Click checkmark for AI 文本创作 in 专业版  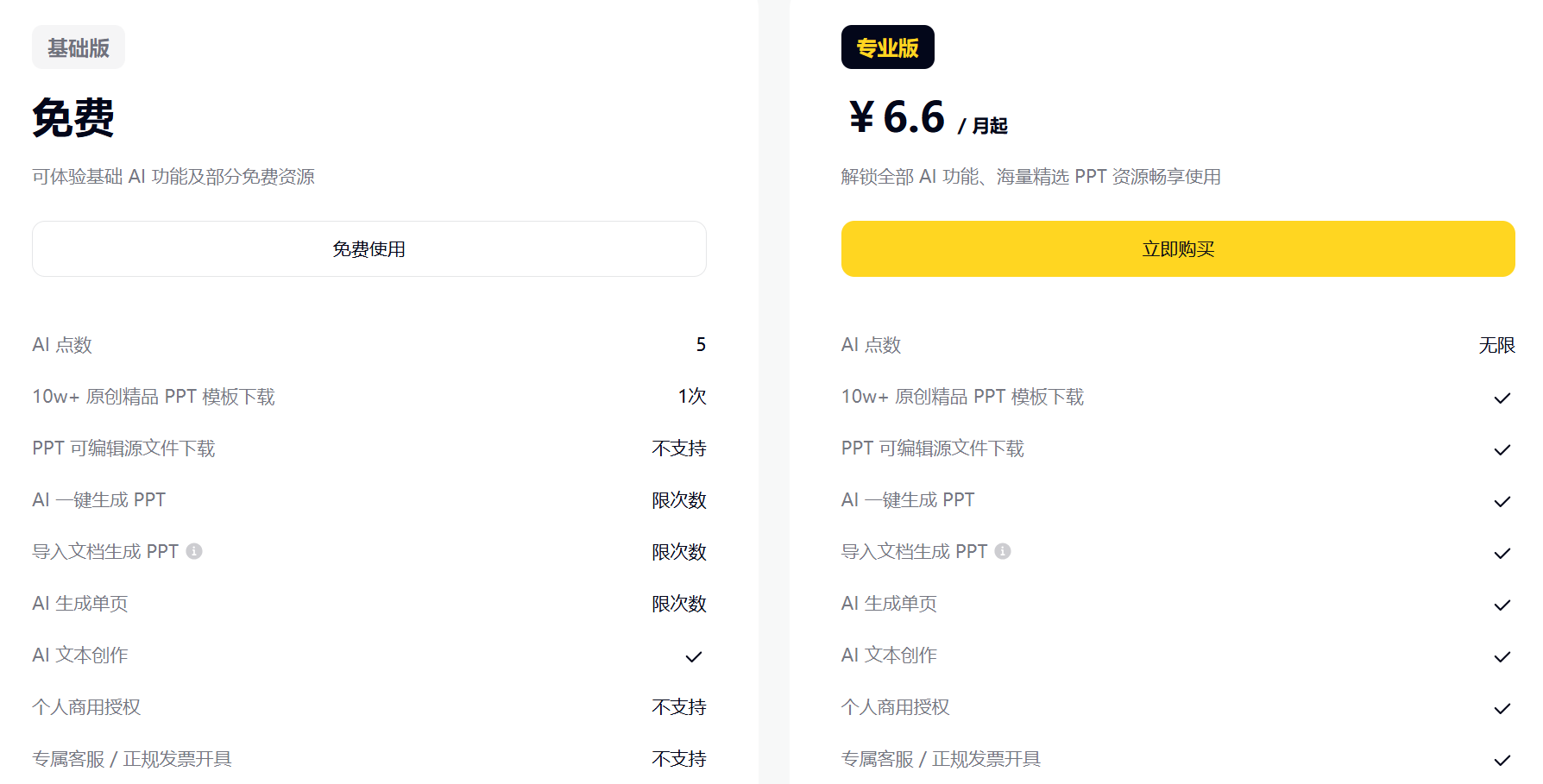click(1502, 656)
